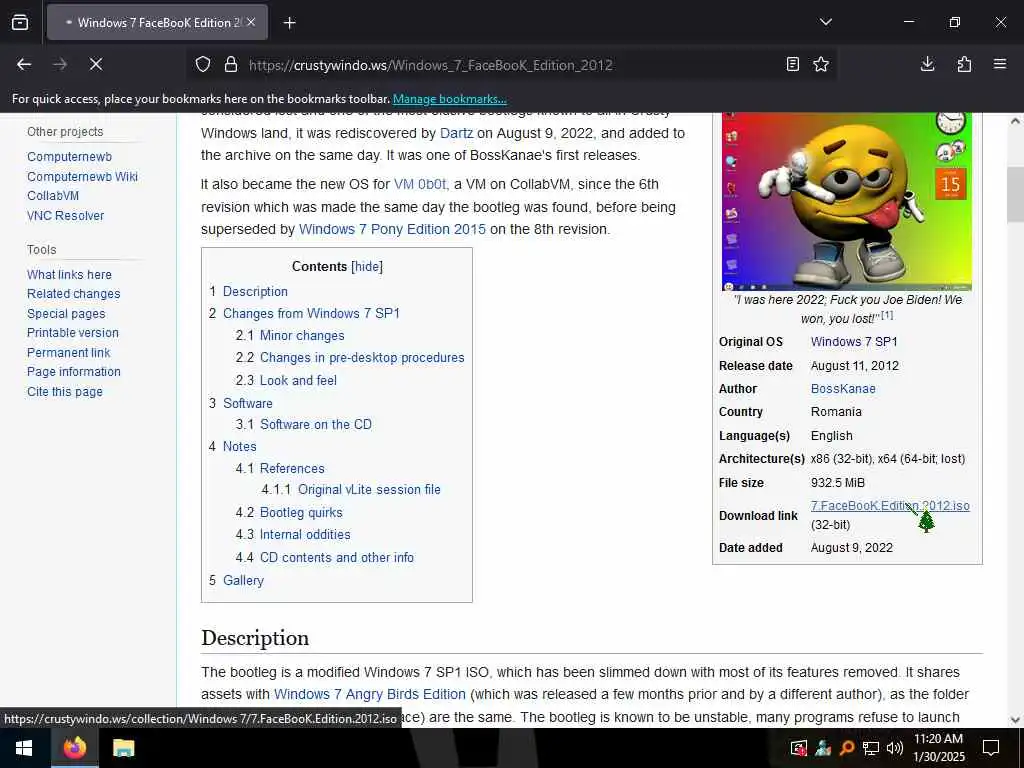This screenshot has height=768, width=1024.
Task: Open Windows 7 SP1 infobox link
Action: pos(854,342)
